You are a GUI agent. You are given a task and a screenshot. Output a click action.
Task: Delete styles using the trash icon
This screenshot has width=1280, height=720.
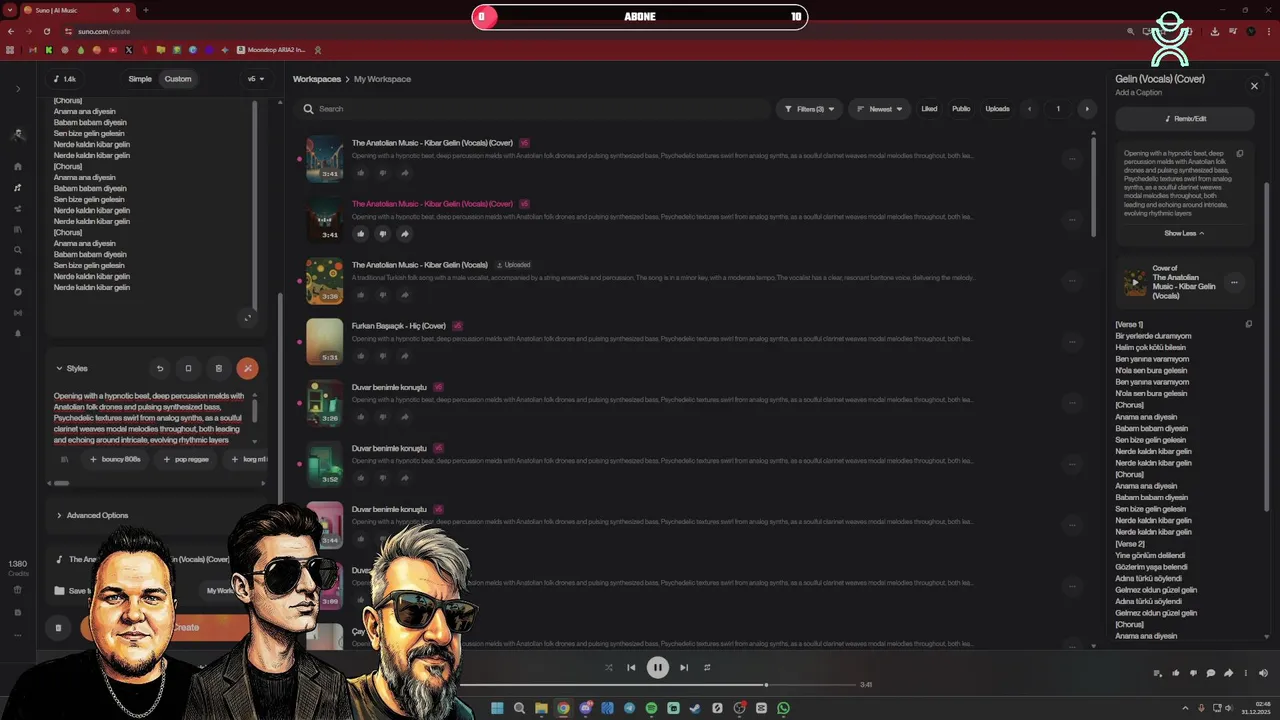click(x=219, y=368)
